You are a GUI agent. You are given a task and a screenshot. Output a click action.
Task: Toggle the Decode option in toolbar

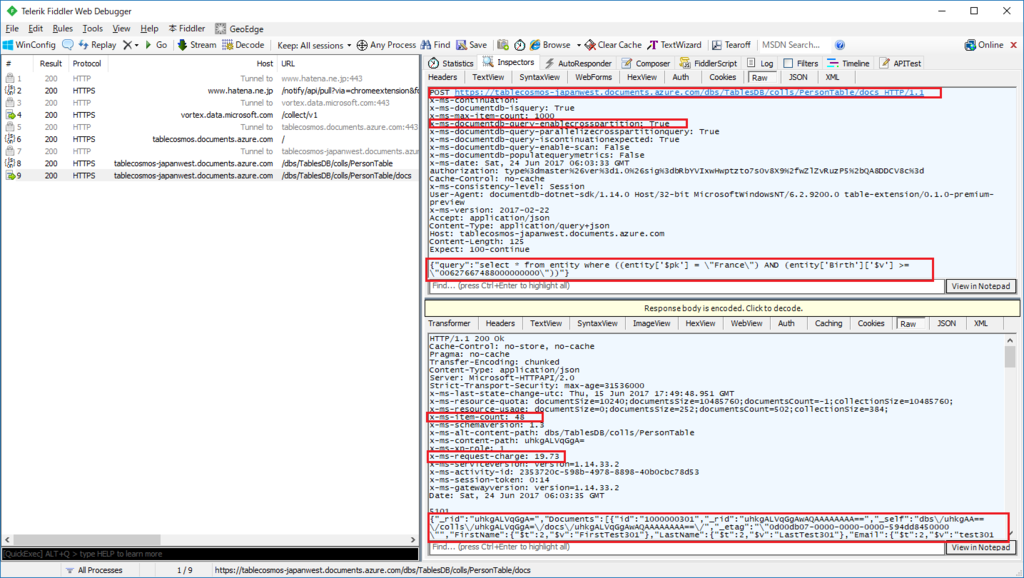tap(243, 45)
